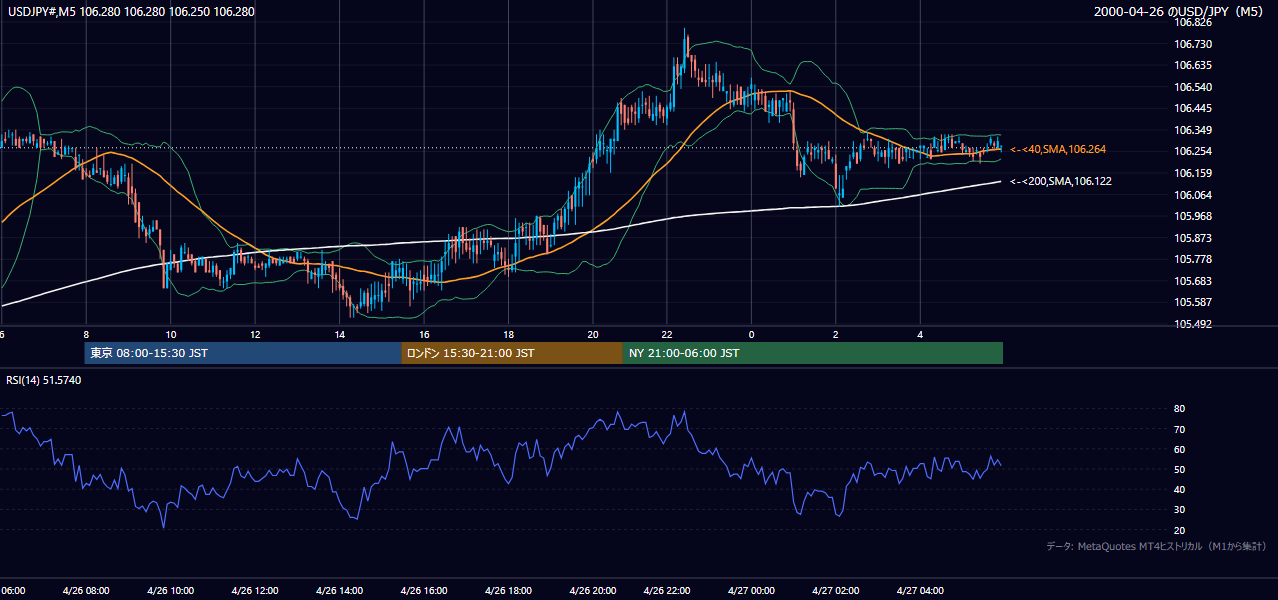
Task: Click the 4/26 20:00 time axis label
Action: pyautogui.click(x=592, y=591)
